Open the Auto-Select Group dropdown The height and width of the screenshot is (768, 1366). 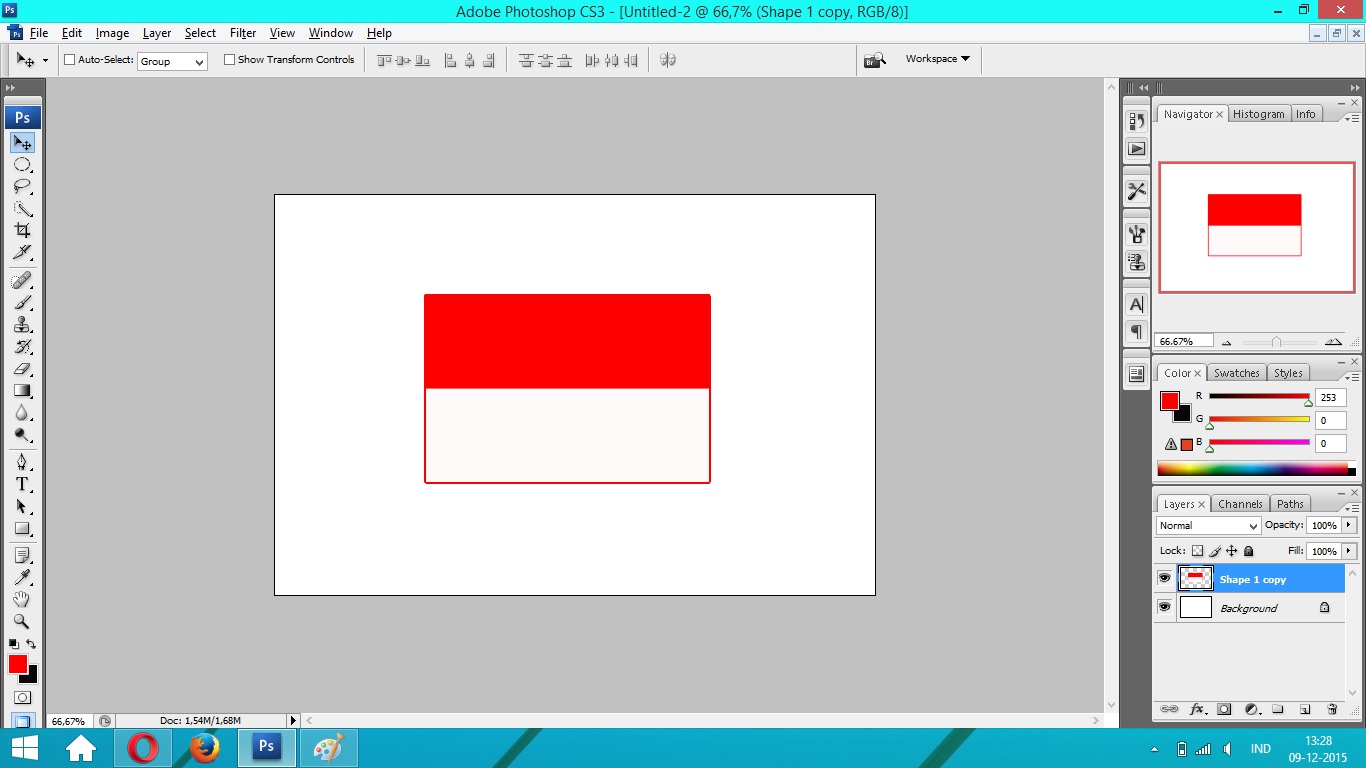[x=172, y=61]
